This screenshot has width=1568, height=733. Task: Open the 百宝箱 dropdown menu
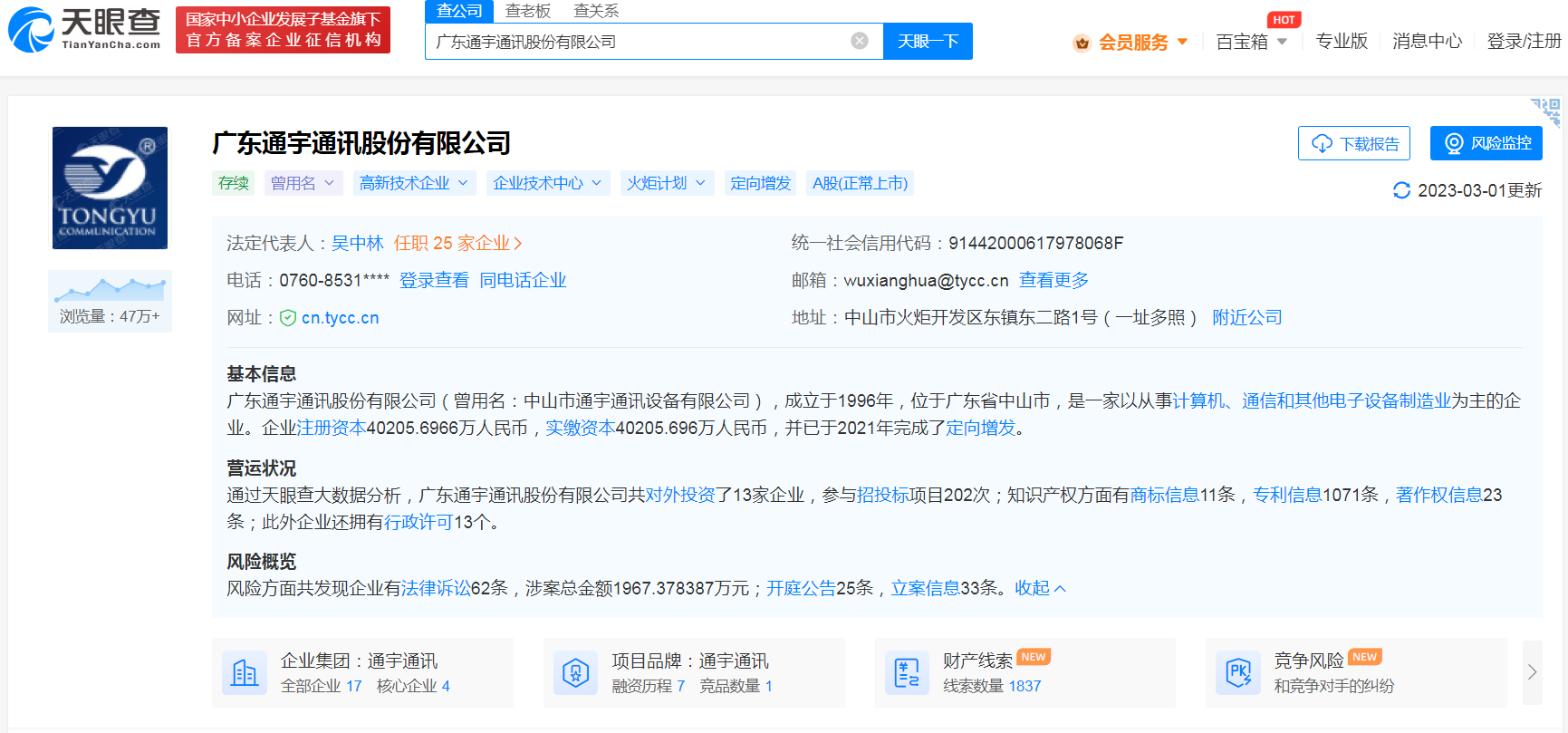tap(1252, 42)
